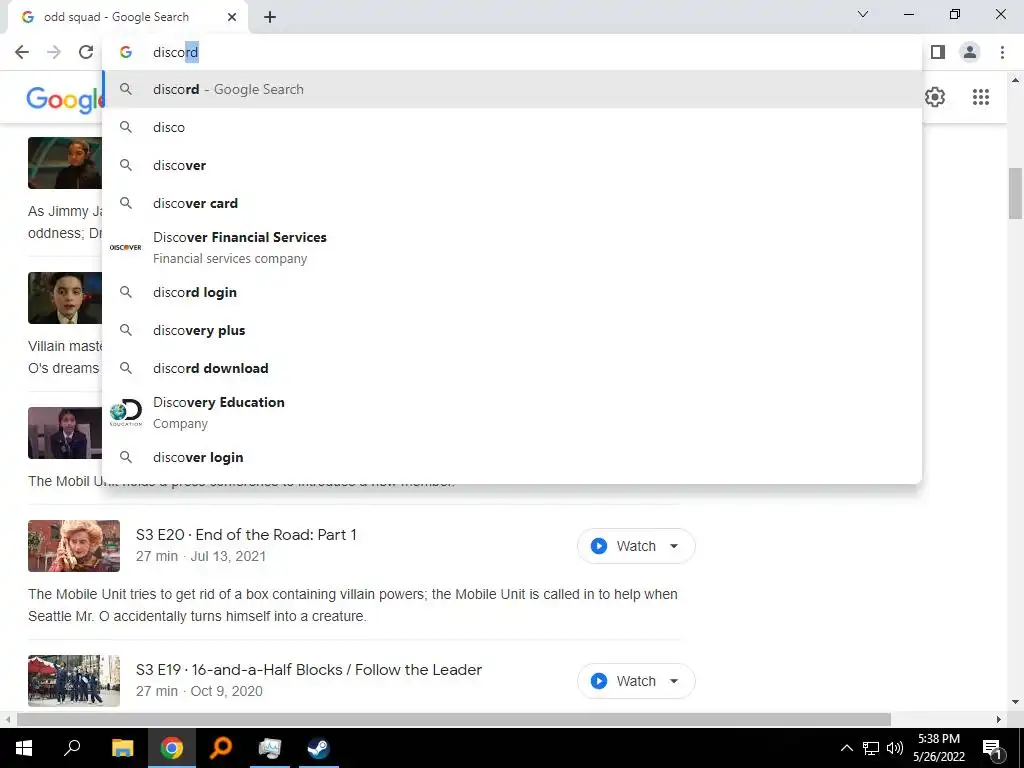This screenshot has width=1024, height=768.
Task: Open the orange magnifier app in taskbar
Action: [221, 748]
